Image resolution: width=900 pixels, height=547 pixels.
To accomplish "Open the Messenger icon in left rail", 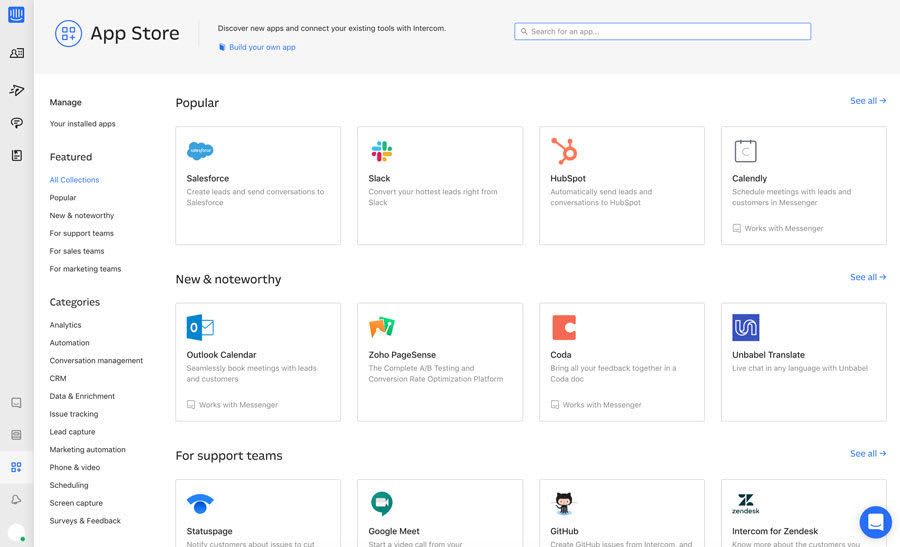I will coord(16,403).
